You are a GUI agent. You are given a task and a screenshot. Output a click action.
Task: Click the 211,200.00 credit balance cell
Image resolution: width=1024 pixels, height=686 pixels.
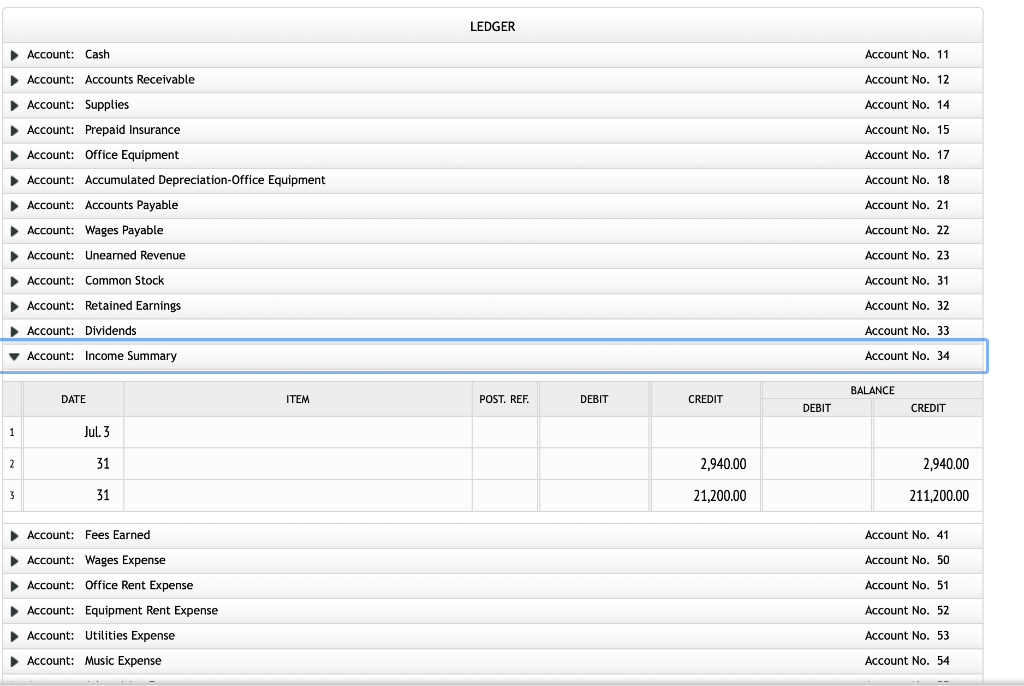click(928, 495)
